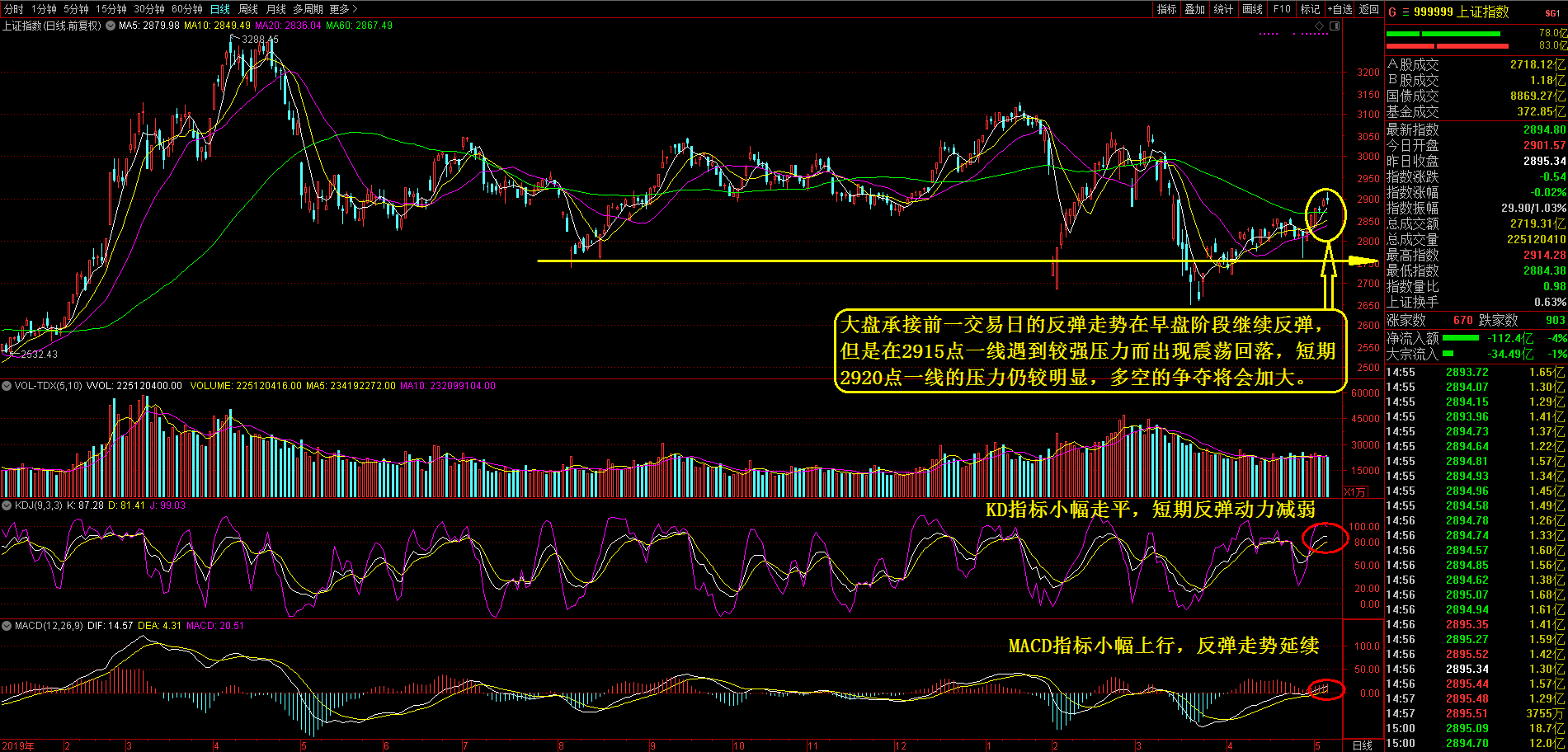Expand the 更多 more periods menu

[343, 9]
